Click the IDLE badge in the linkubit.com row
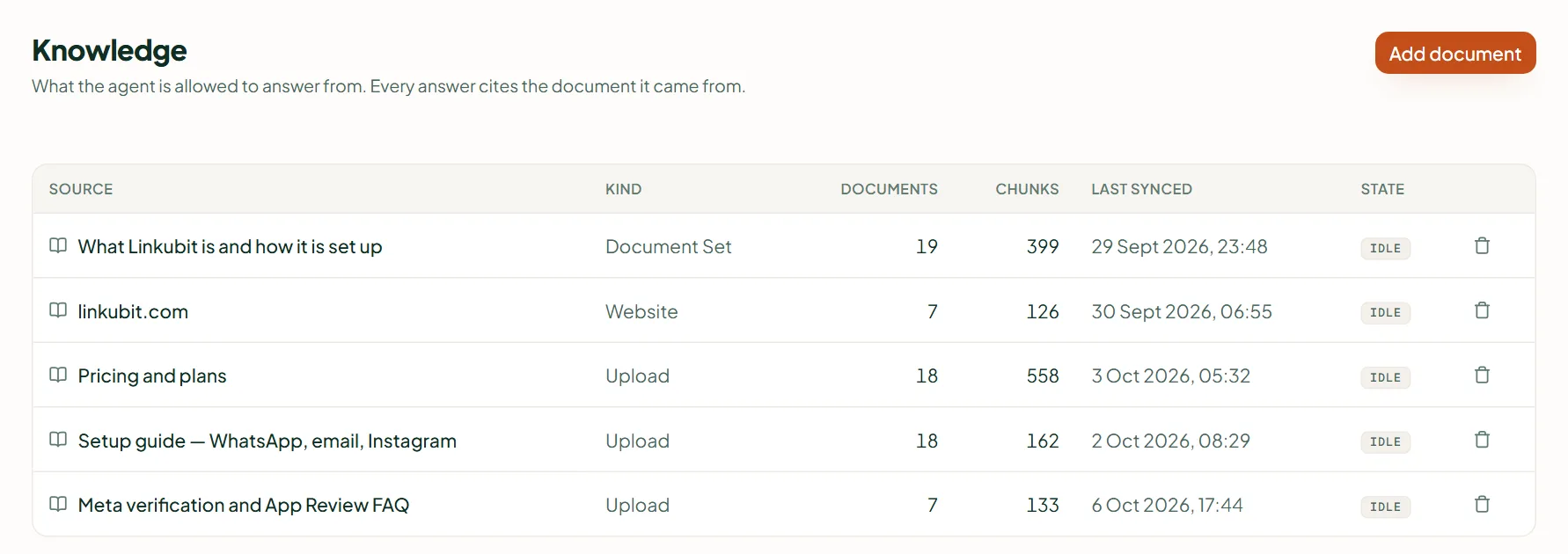Viewport: 1568px width, 554px height. pos(1385,312)
